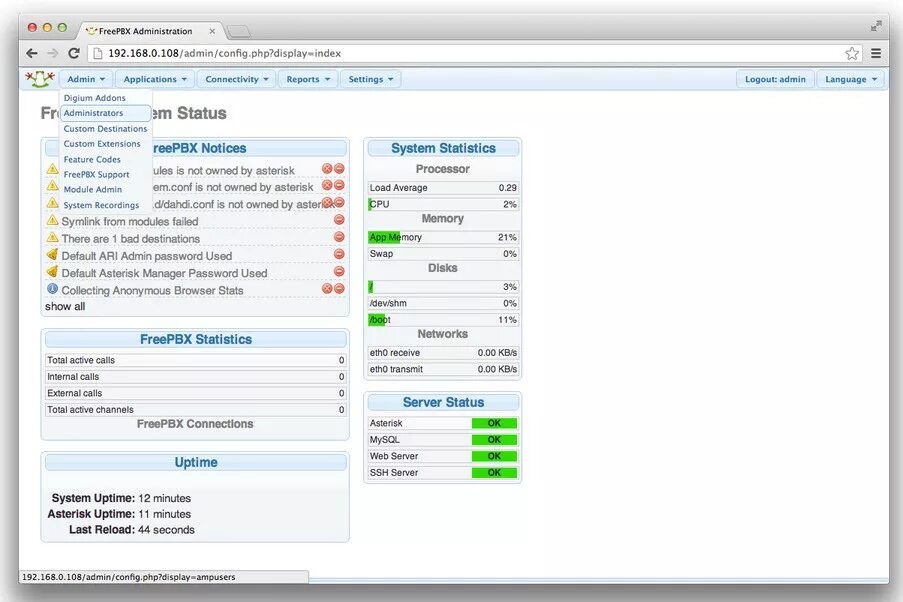This screenshot has width=903, height=602.
Task: Click the 'Total active calls' row
Action: point(196,360)
